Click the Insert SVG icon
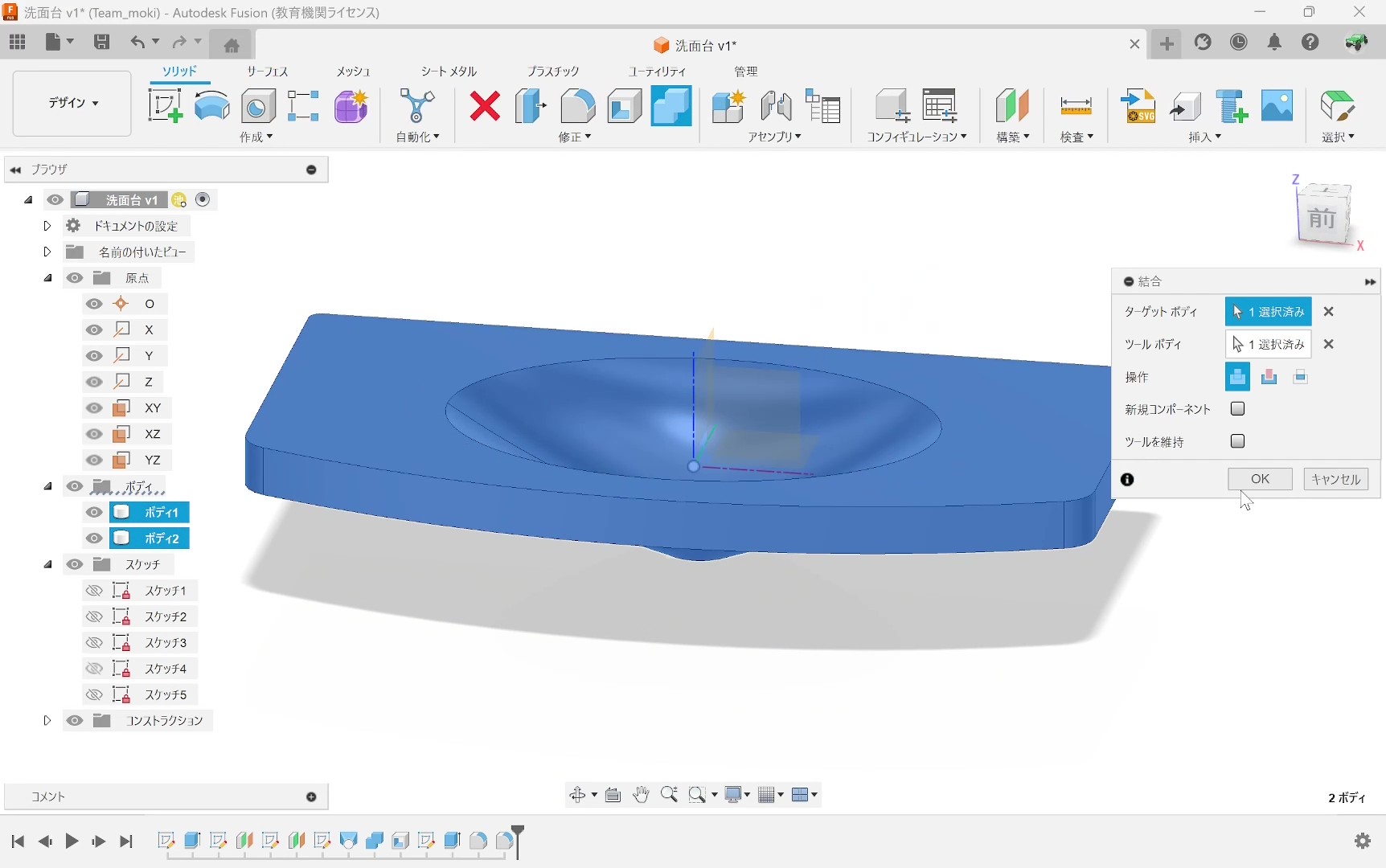This screenshot has height=868, width=1386. (1138, 106)
